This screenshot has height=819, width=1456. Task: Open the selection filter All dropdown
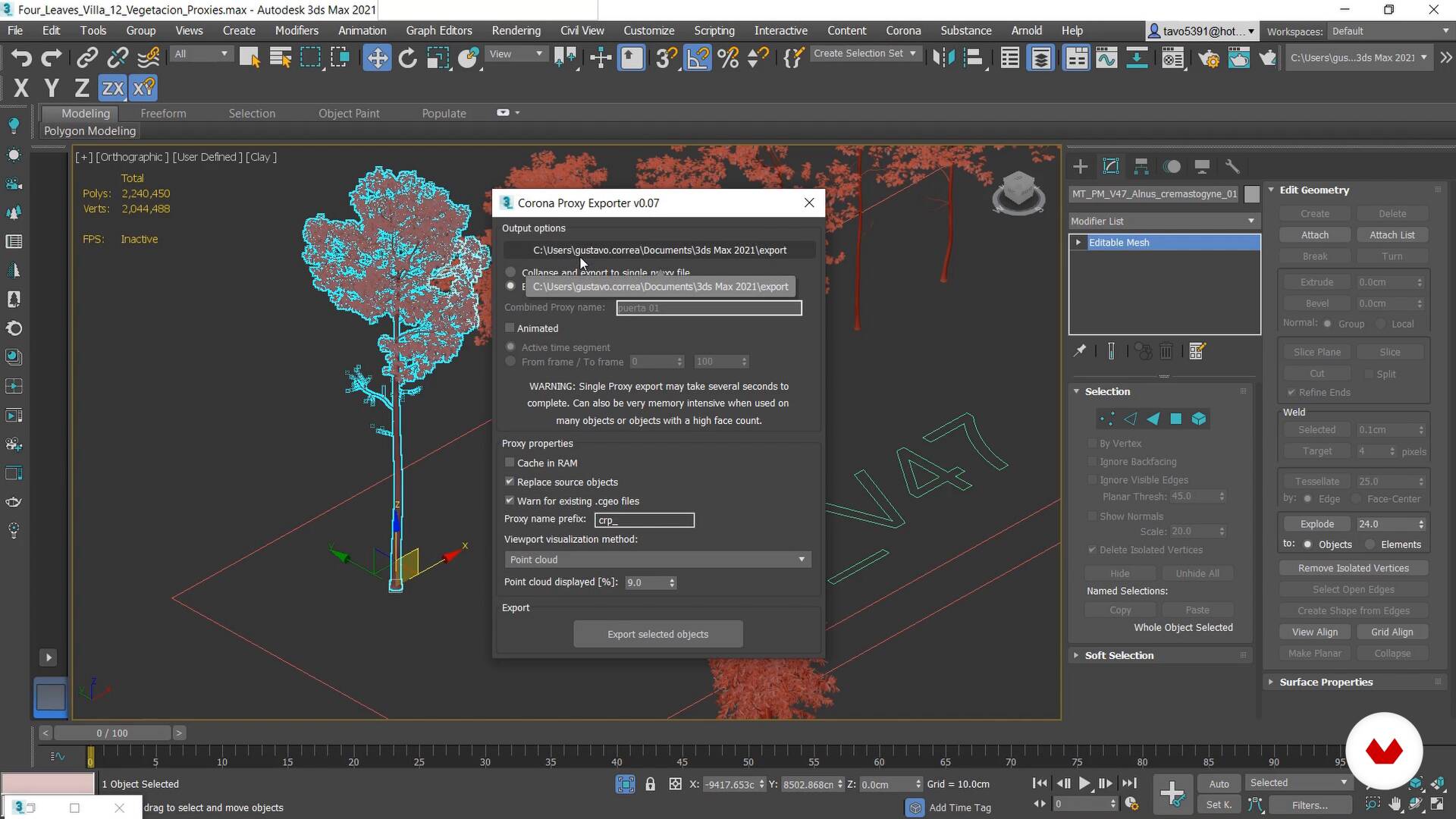pos(200,54)
